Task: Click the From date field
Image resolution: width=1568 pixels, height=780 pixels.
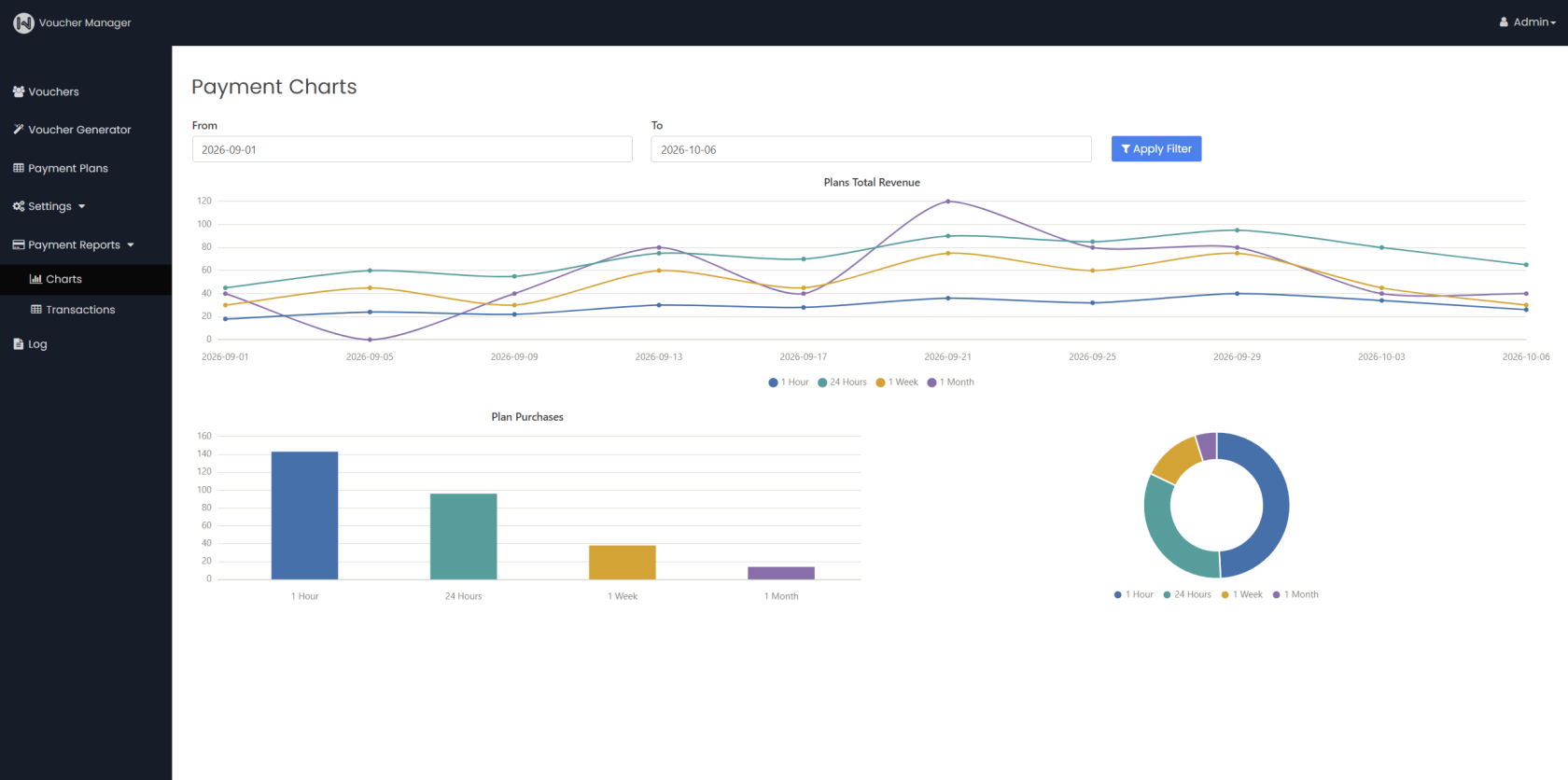Action: (x=413, y=149)
